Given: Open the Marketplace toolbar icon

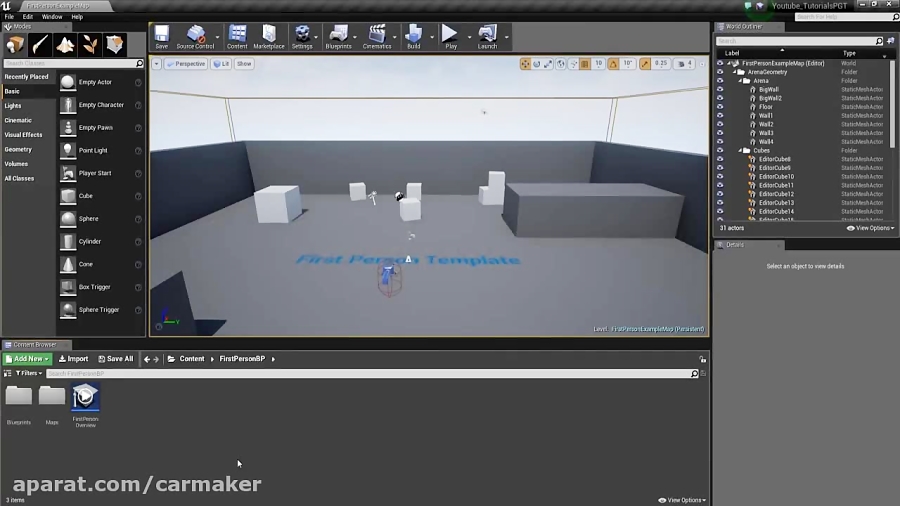Looking at the screenshot, I should point(269,37).
